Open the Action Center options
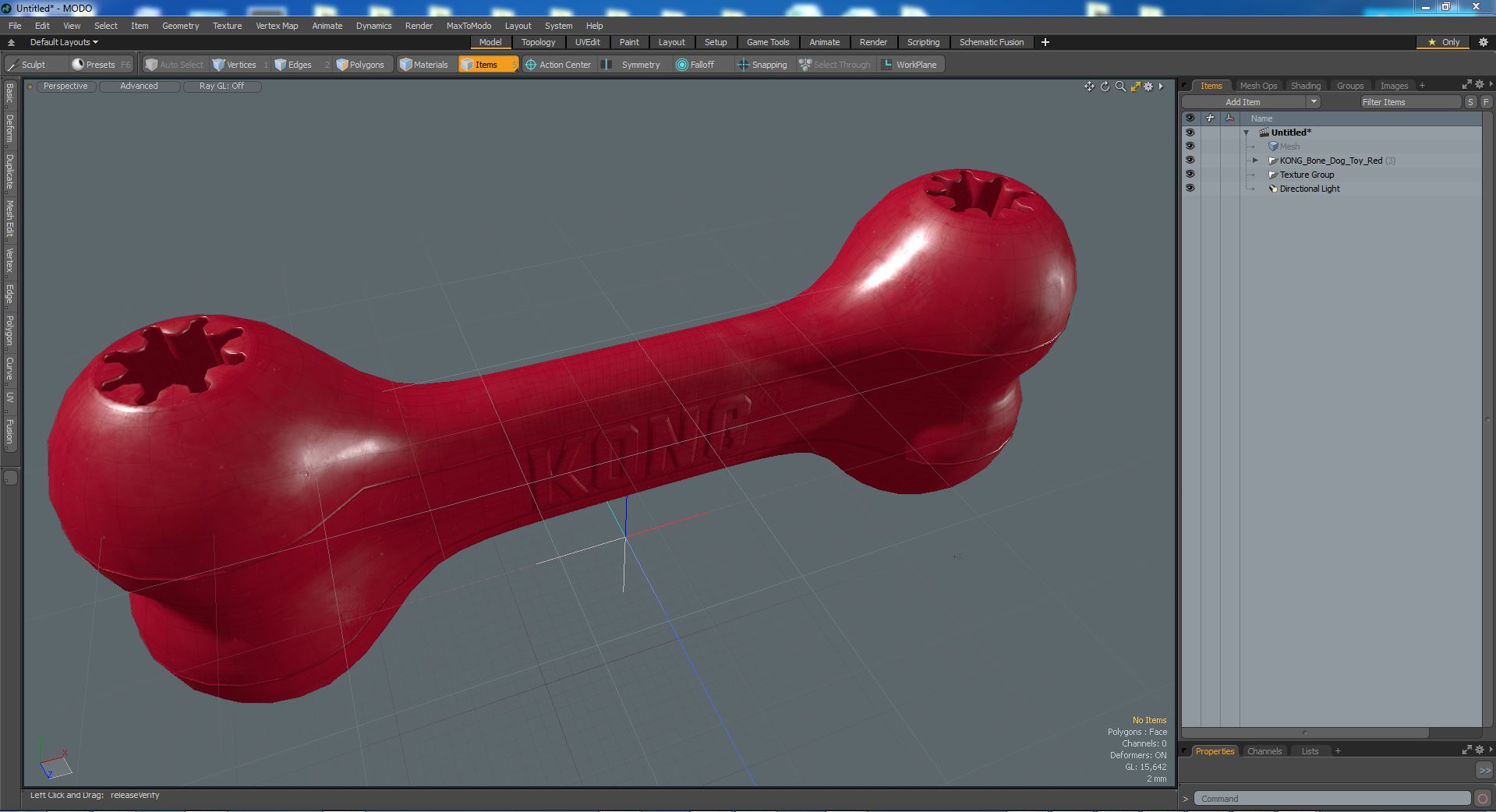This screenshot has width=1496, height=812. 558,65
